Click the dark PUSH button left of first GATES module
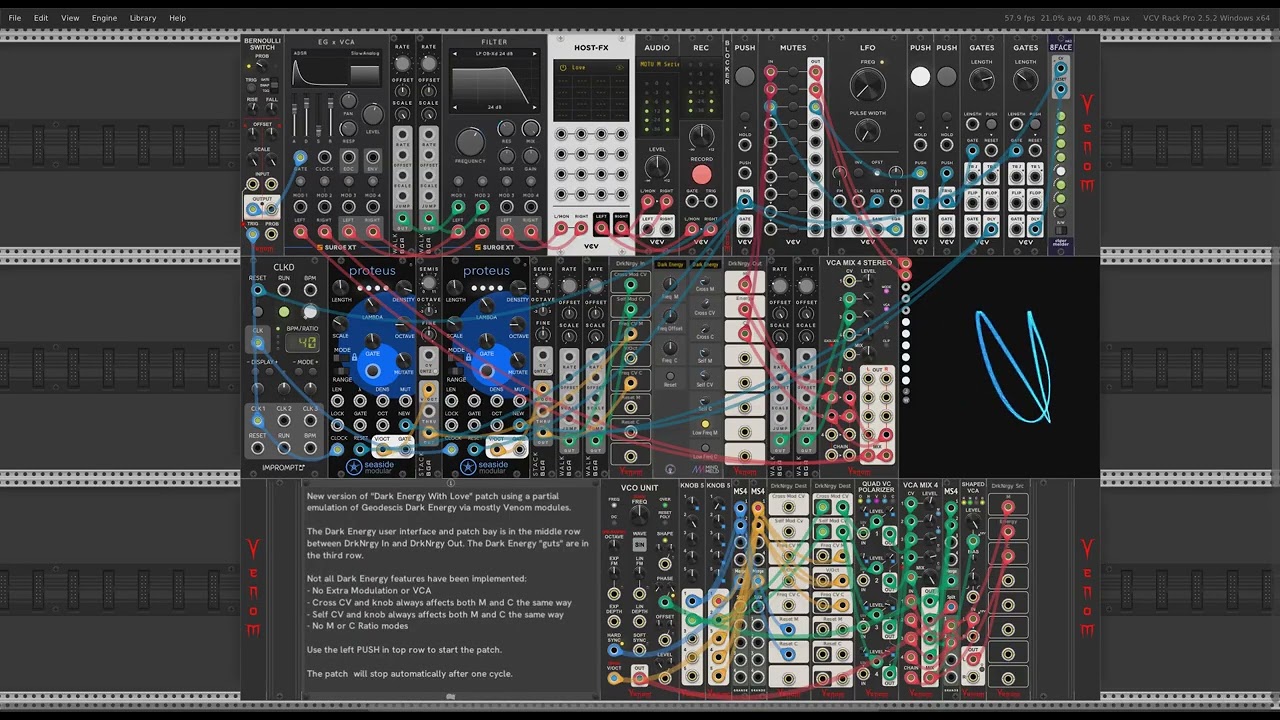 coord(947,77)
